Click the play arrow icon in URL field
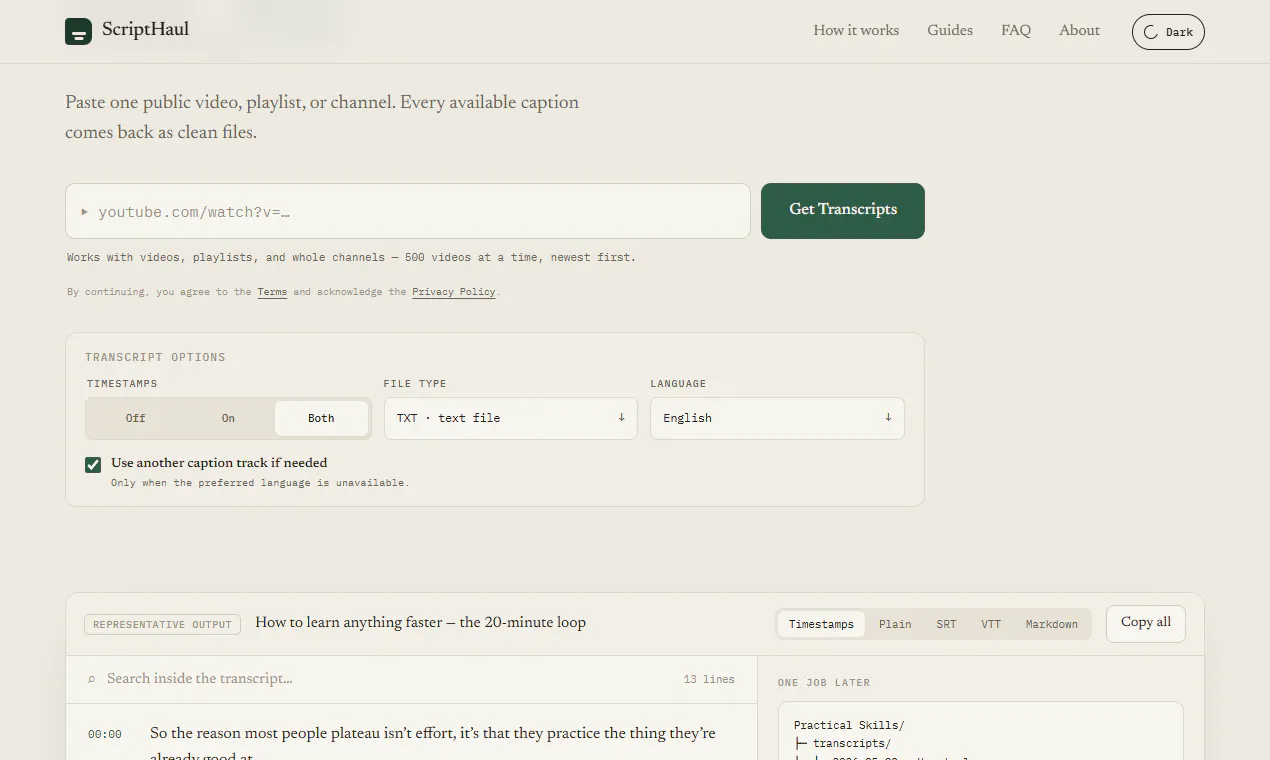The image size is (1270, 760). point(85,212)
